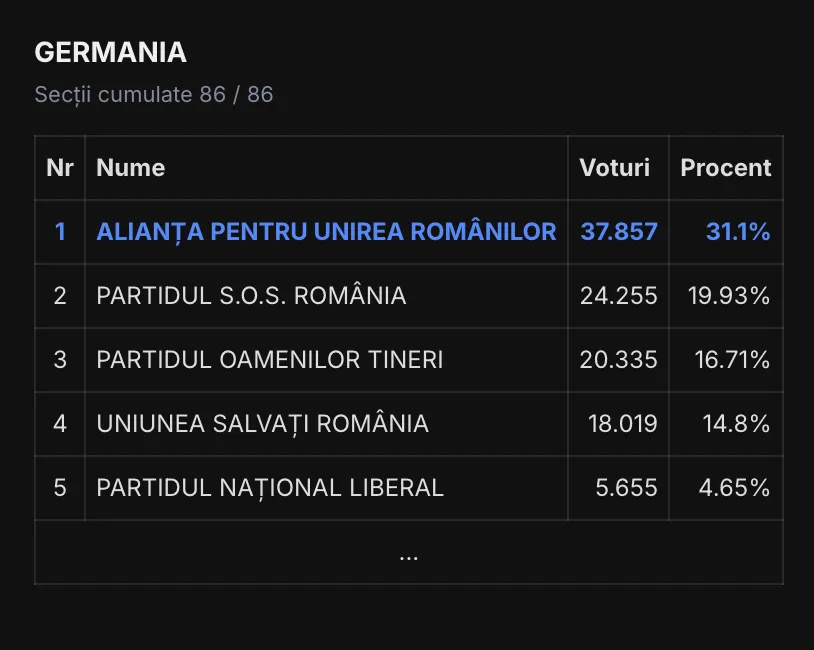Click the Procent column header
This screenshot has height=650, width=814.
tap(725, 168)
